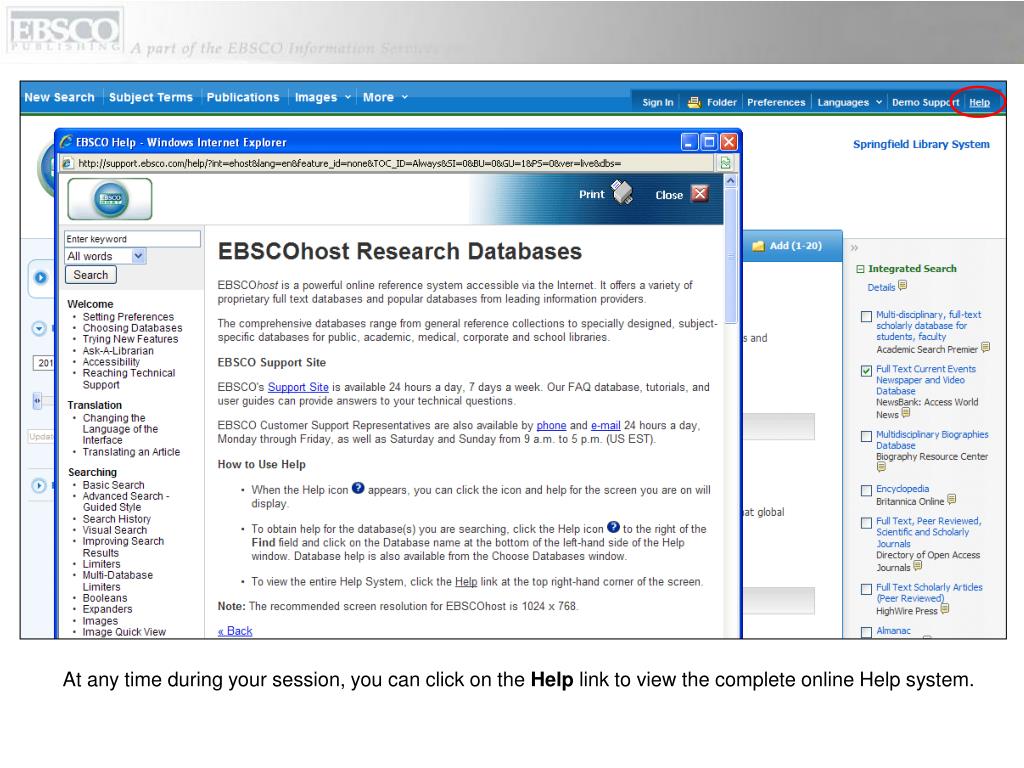The width and height of the screenshot is (1024, 768).
Task: Click the red Close X icon in Help header
Action: coord(699,194)
